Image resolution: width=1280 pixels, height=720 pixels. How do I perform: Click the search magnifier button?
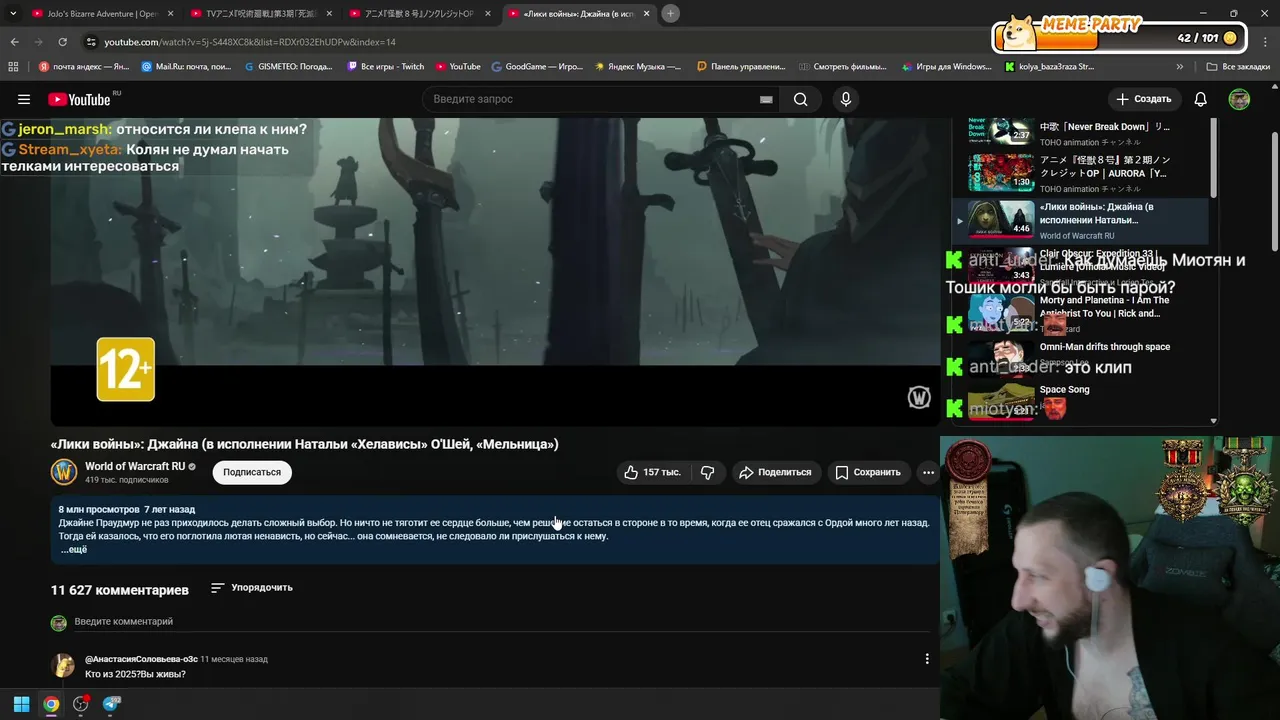tap(800, 99)
